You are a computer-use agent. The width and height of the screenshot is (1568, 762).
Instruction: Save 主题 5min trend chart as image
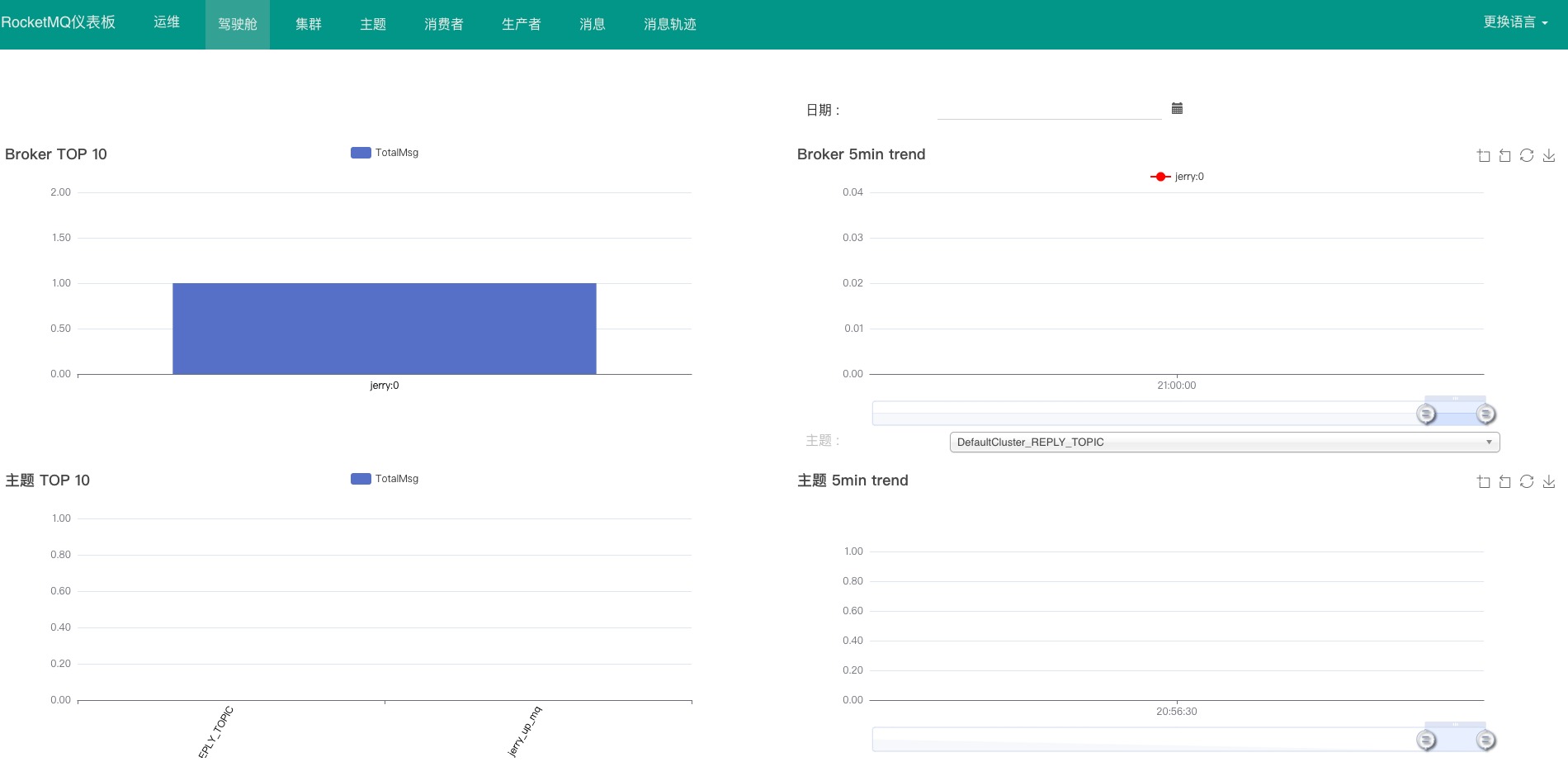point(1549,481)
